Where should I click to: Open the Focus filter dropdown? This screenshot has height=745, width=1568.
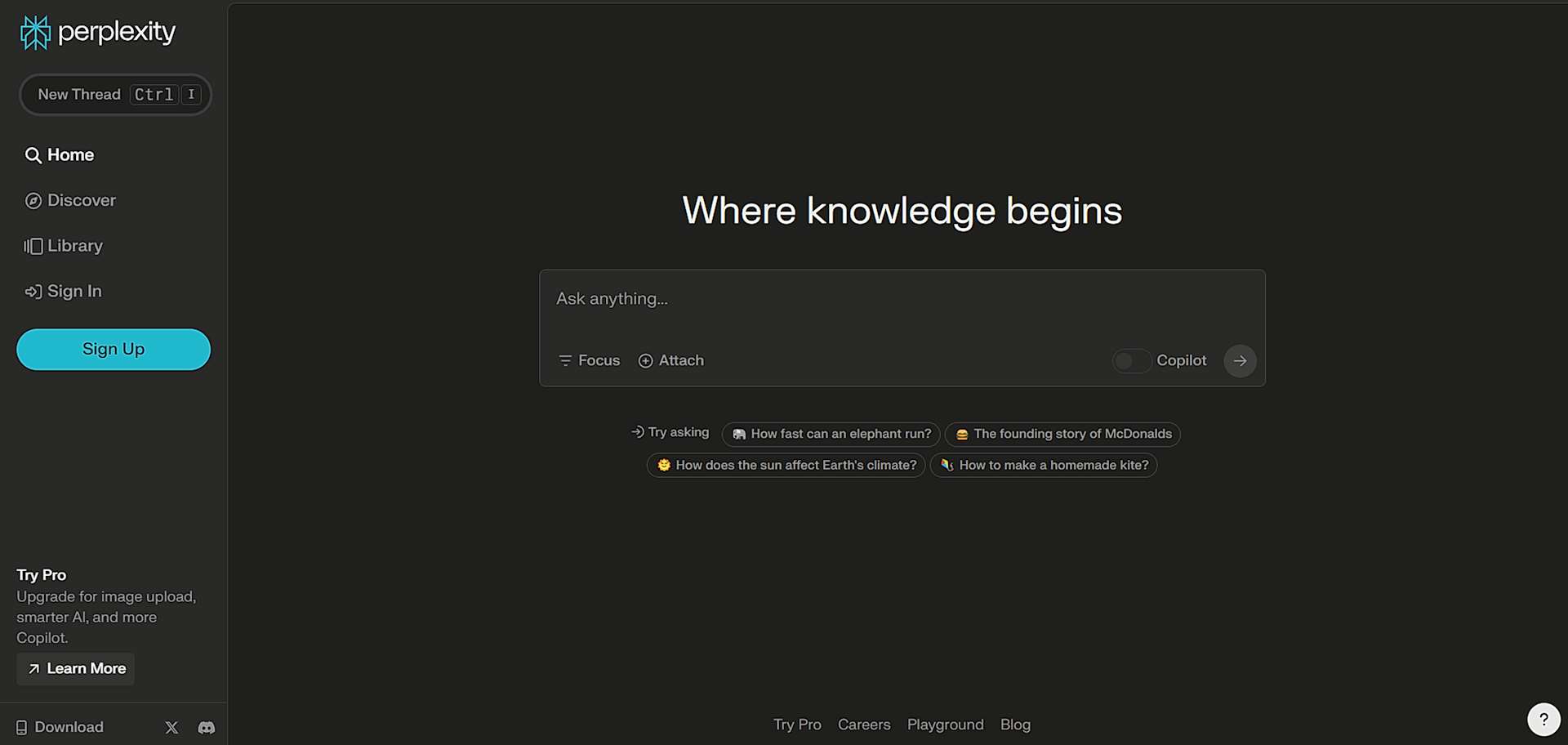coord(589,361)
